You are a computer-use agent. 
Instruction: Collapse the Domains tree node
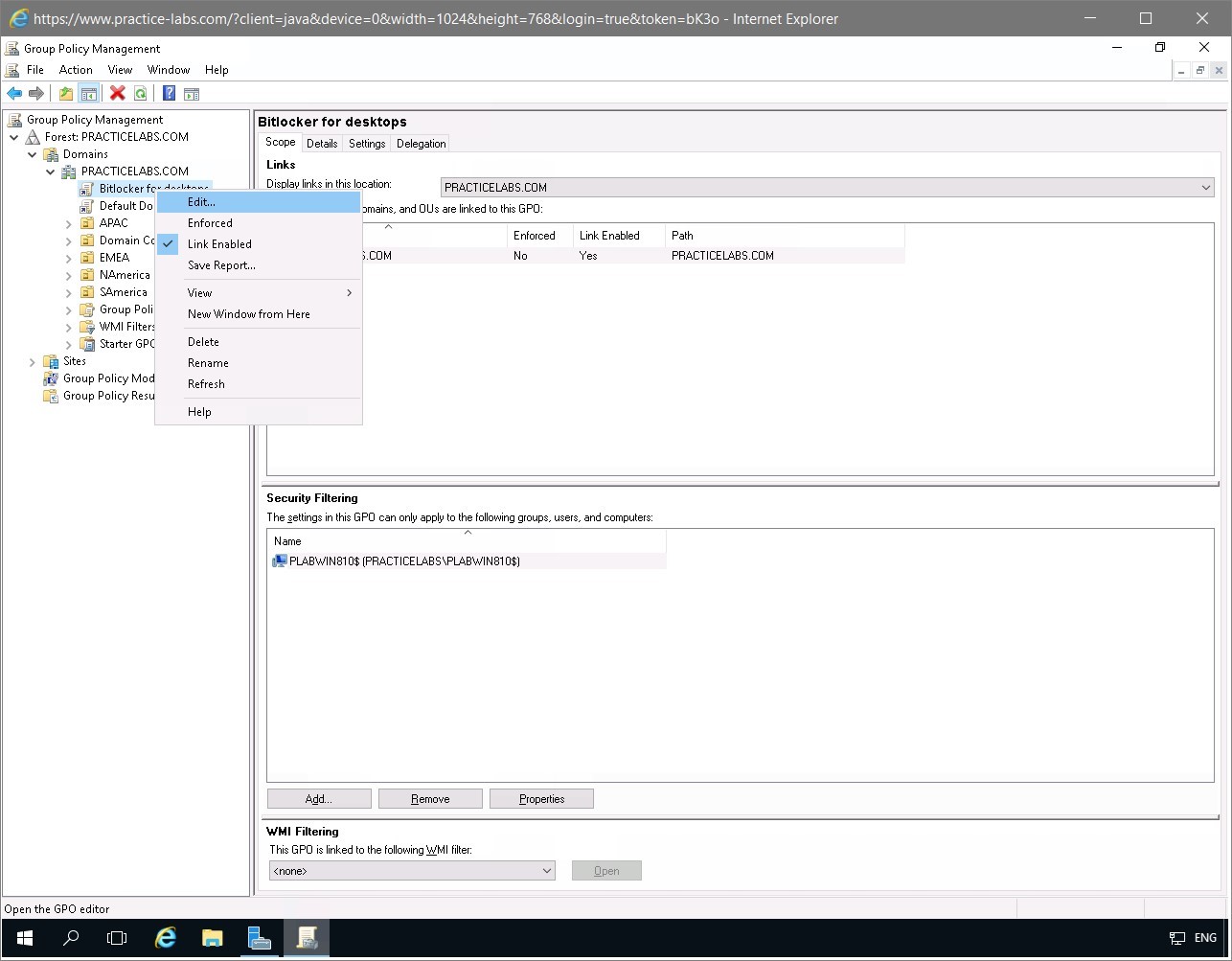(x=33, y=153)
